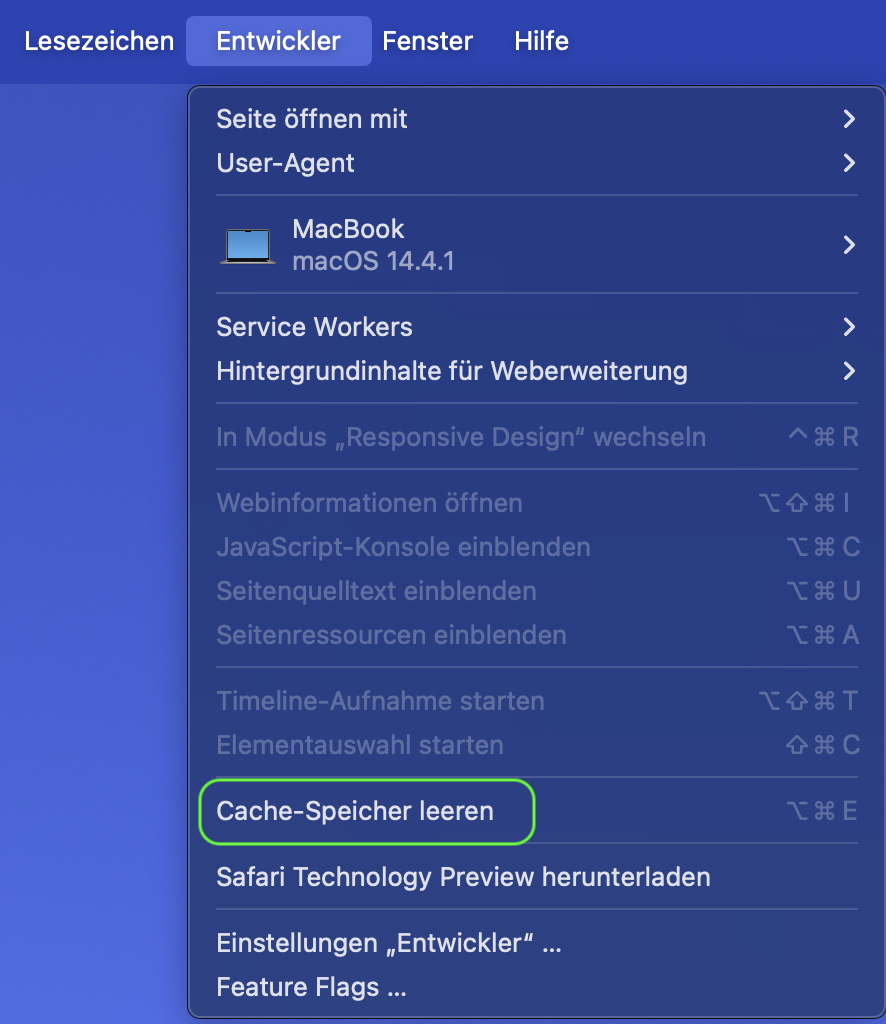886x1024 pixels.
Task: Open Einstellungen „Entwickler“ …
Action: 389,943
